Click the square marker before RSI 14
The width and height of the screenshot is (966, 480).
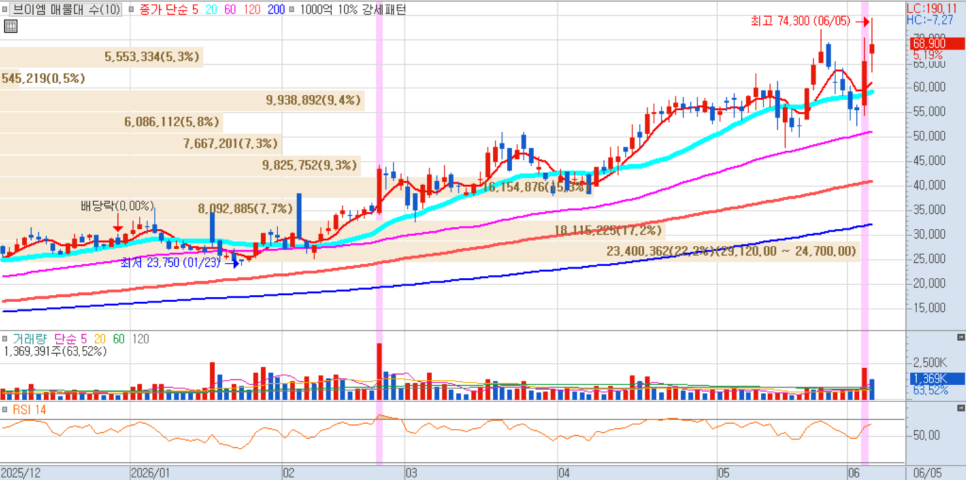point(5,409)
